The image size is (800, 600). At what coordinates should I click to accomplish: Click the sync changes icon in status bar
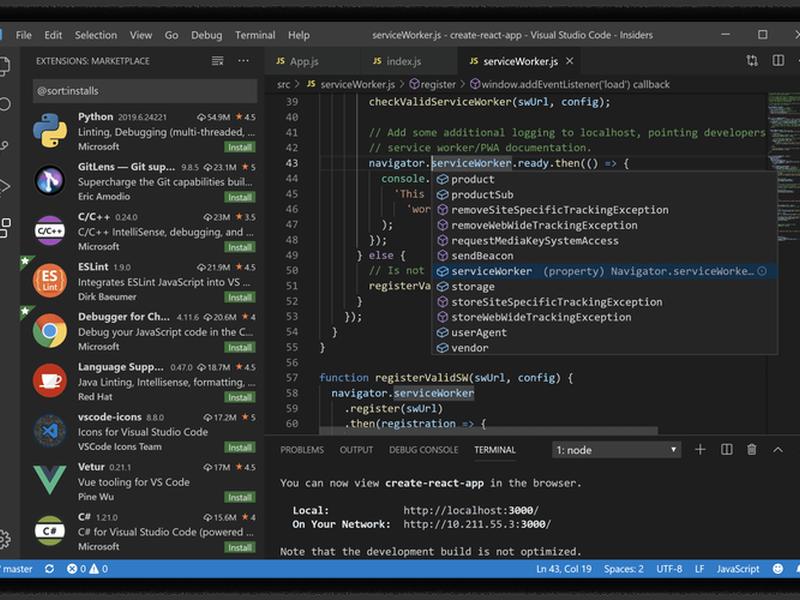coord(49,568)
